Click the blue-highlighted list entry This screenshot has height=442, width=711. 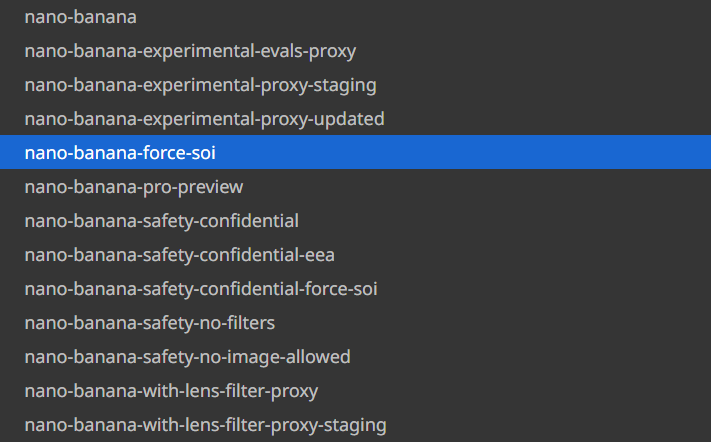[x=120, y=153]
